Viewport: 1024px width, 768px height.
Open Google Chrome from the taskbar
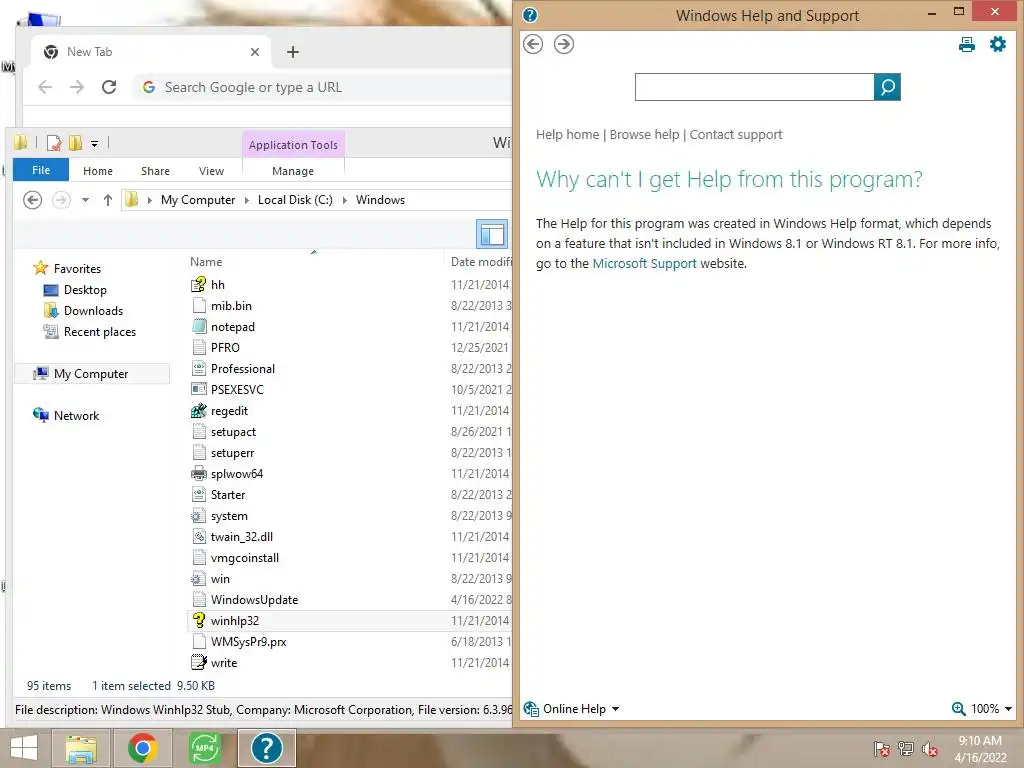pyautogui.click(x=142, y=748)
